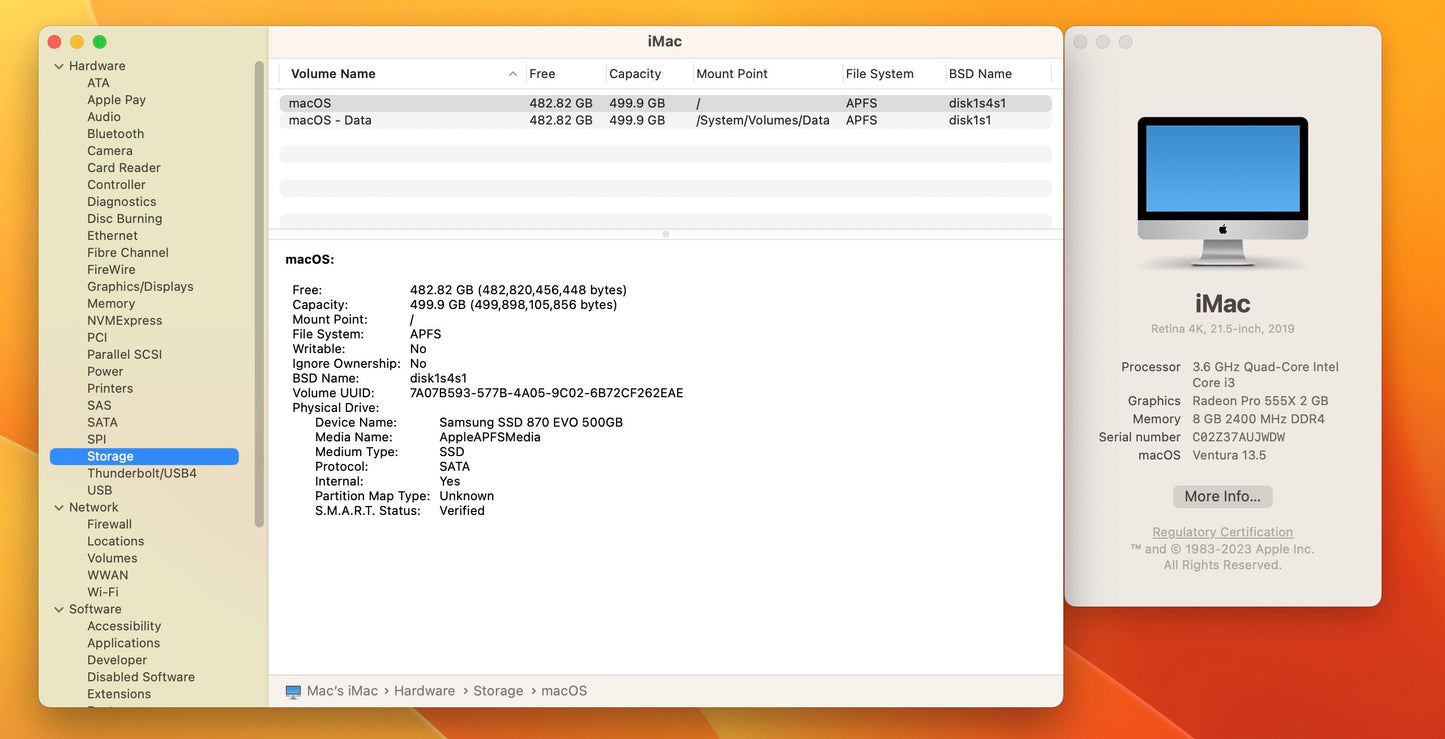Viewport: 1445px width, 739px height.
Task: Select the macOS volume row
Action: coord(665,103)
